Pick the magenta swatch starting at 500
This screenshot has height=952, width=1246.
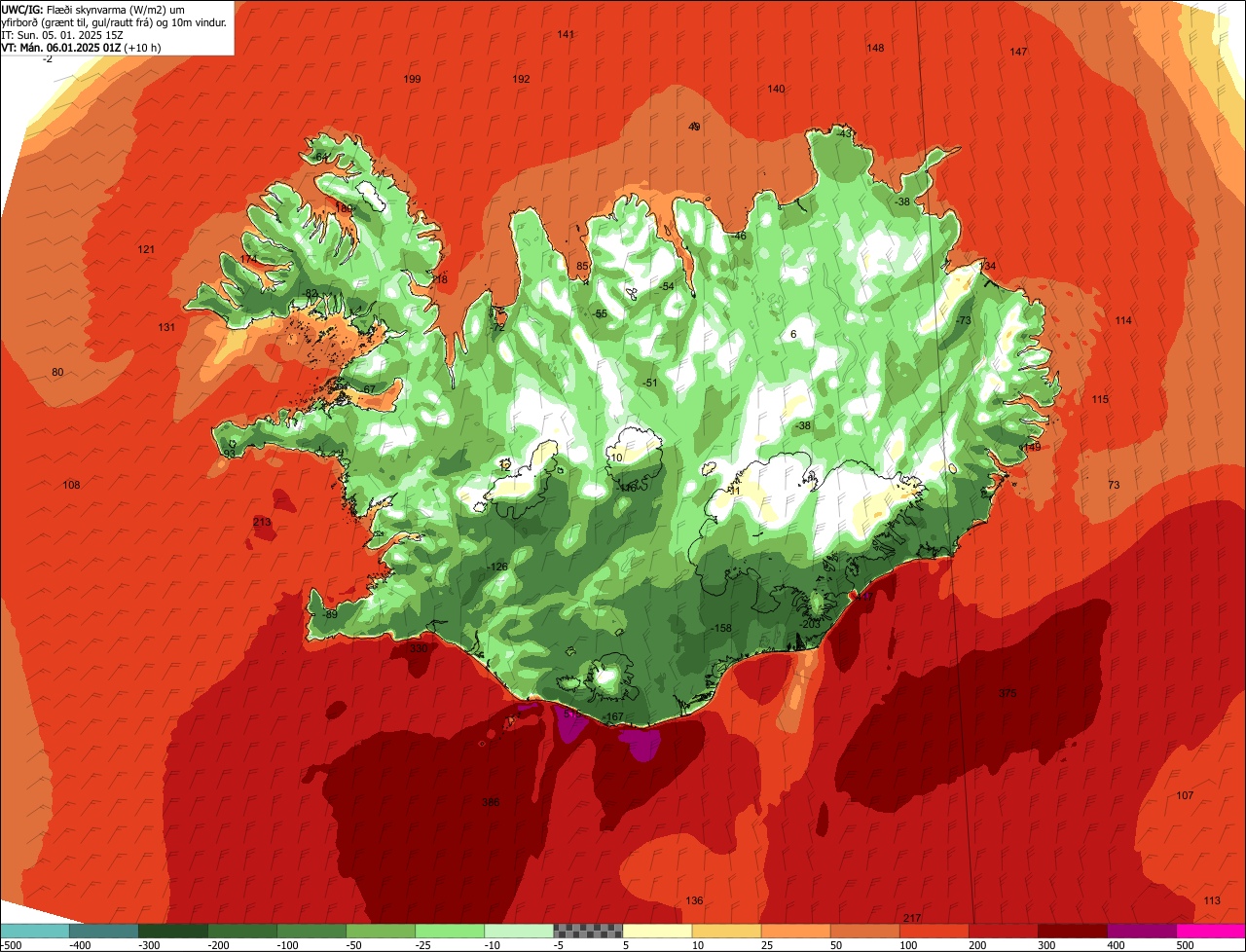click(1210, 931)
